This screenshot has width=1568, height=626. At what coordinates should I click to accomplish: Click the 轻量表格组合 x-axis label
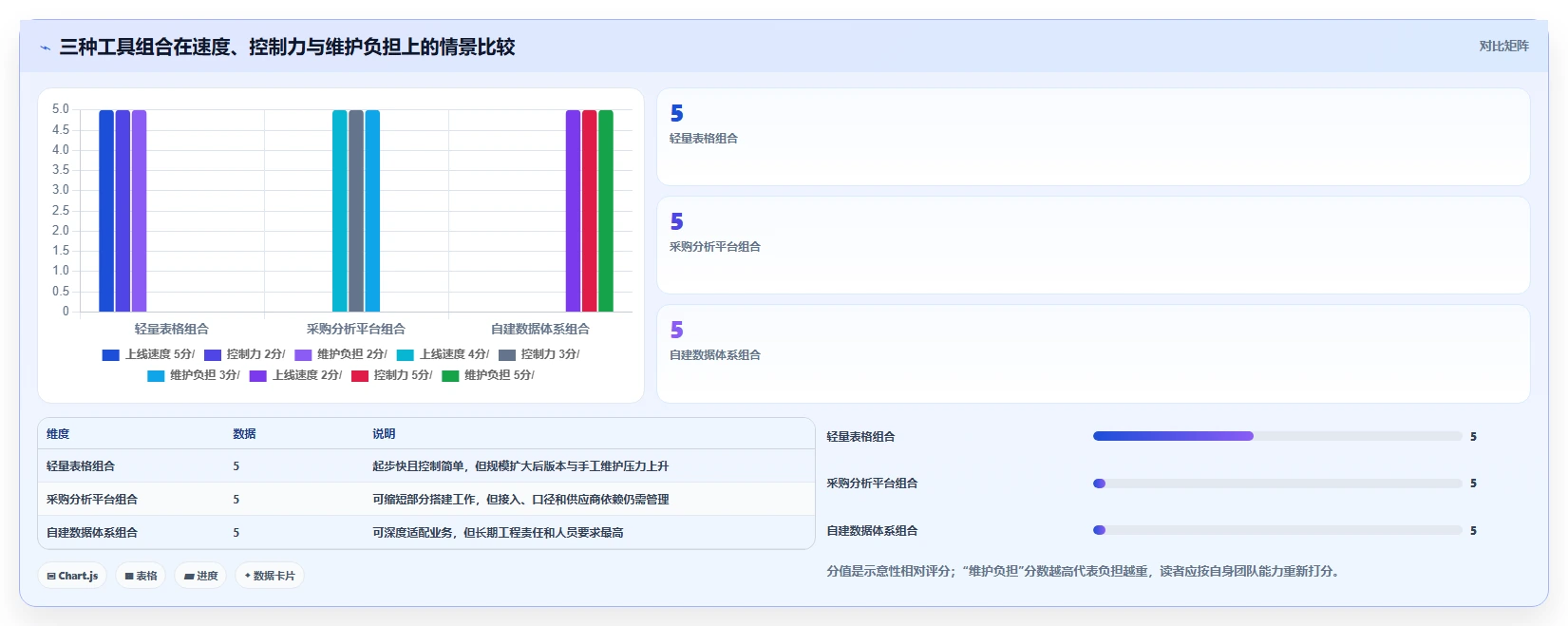tap(172, 329)
